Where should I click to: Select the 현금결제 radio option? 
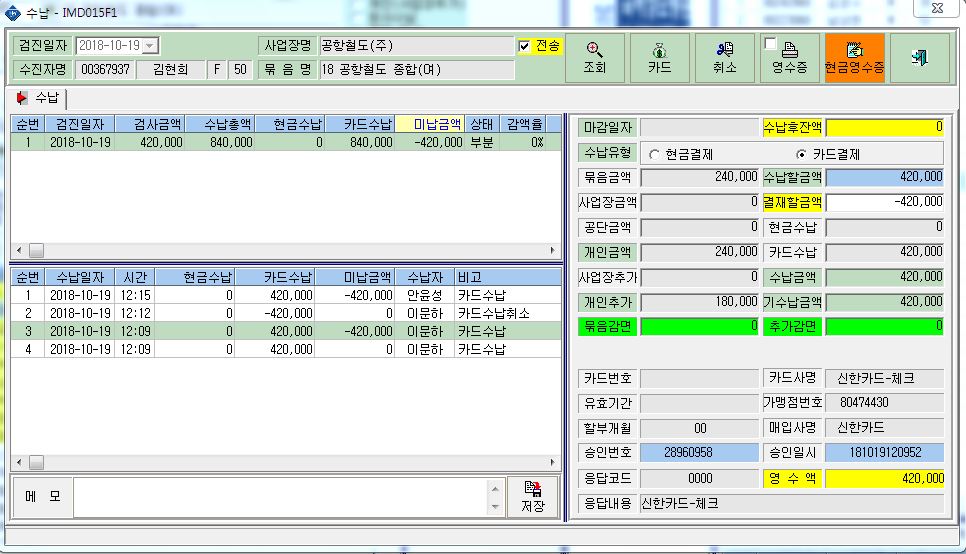tap(654, 155)
